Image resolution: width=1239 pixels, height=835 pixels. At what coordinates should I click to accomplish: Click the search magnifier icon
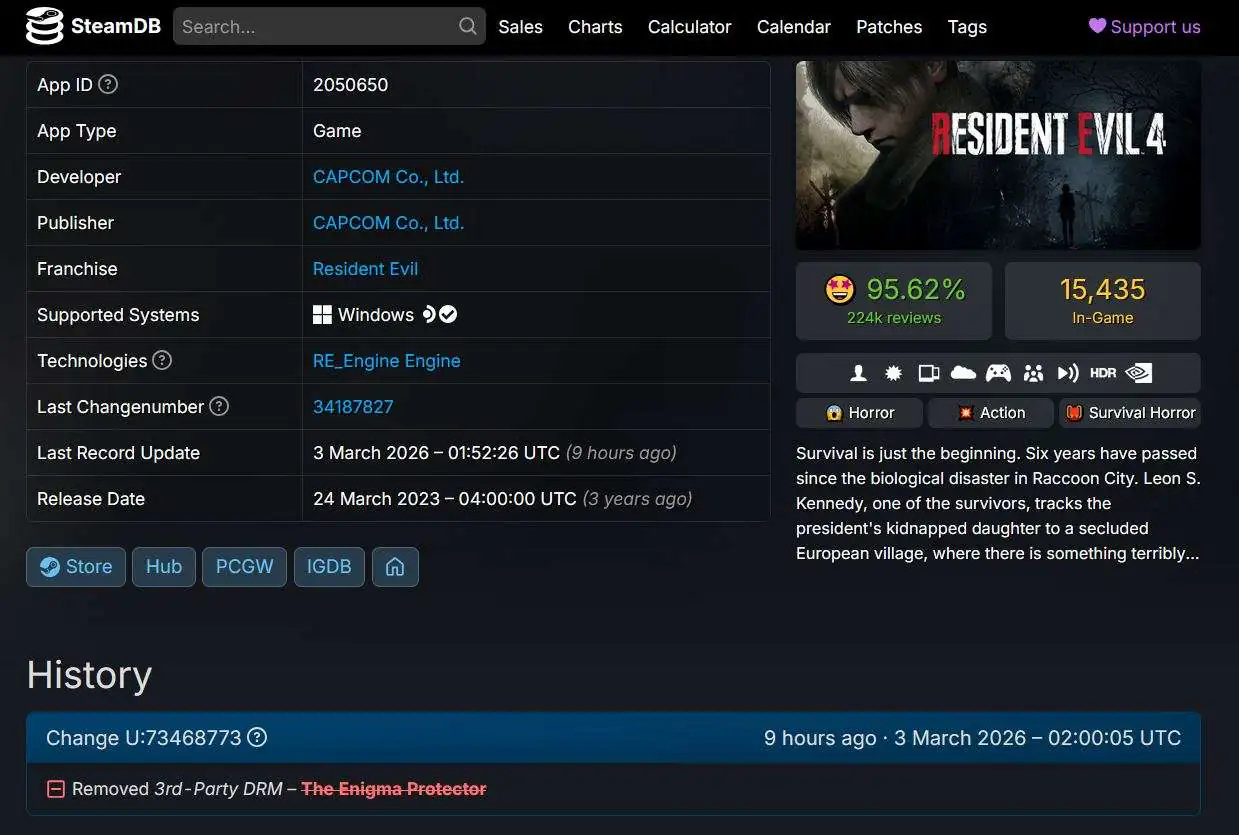click(x=467, y=27)
